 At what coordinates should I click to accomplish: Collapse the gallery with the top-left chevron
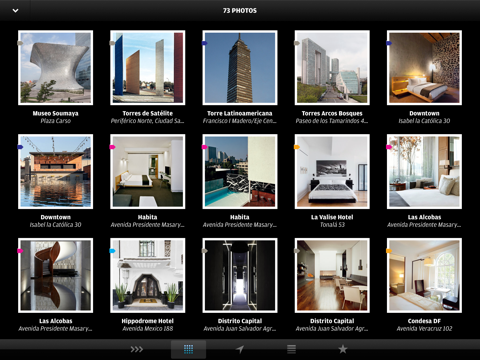click(x=15, y=11)
